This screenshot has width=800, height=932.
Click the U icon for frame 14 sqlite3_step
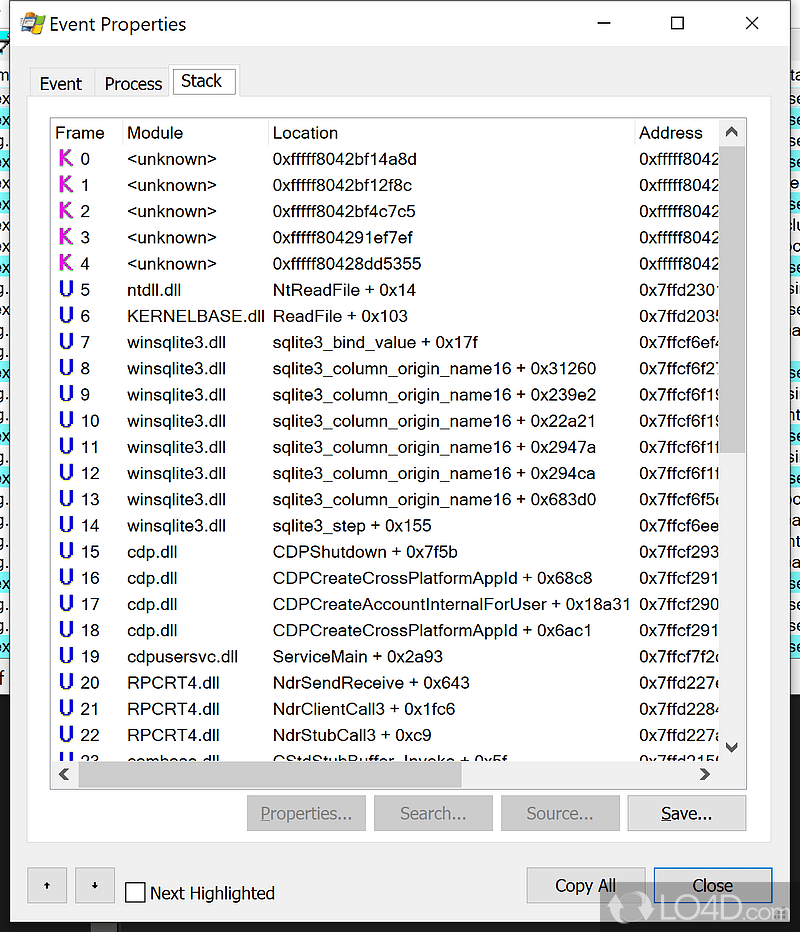pos(66,524)
